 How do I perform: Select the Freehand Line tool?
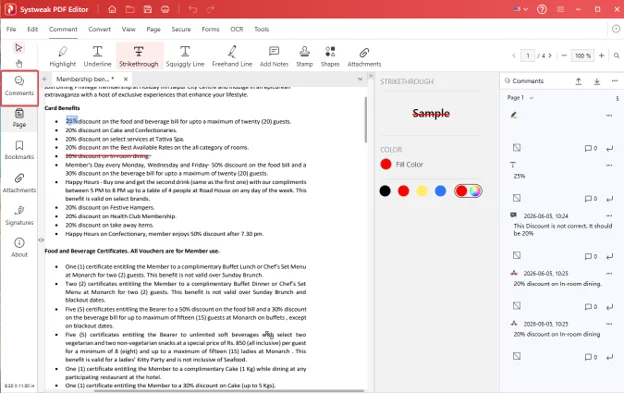point(232,56)
